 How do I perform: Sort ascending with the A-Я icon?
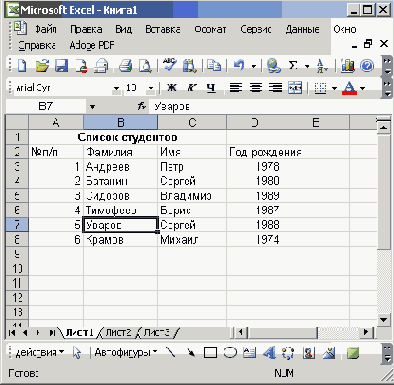(x=322, y=66)
